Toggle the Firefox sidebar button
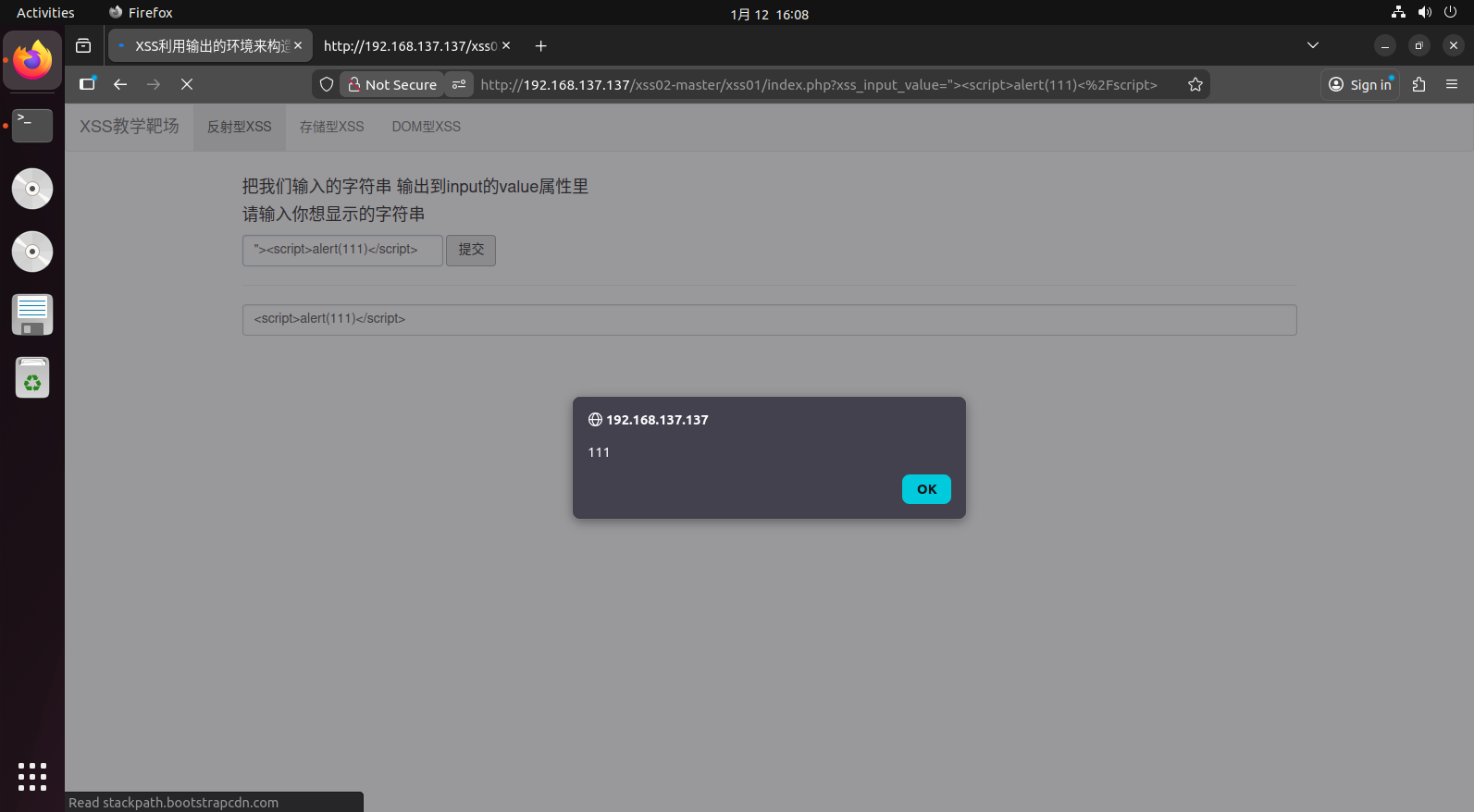Image resolution: width=1474 pixels, height=812 pixels. [87, 84]
